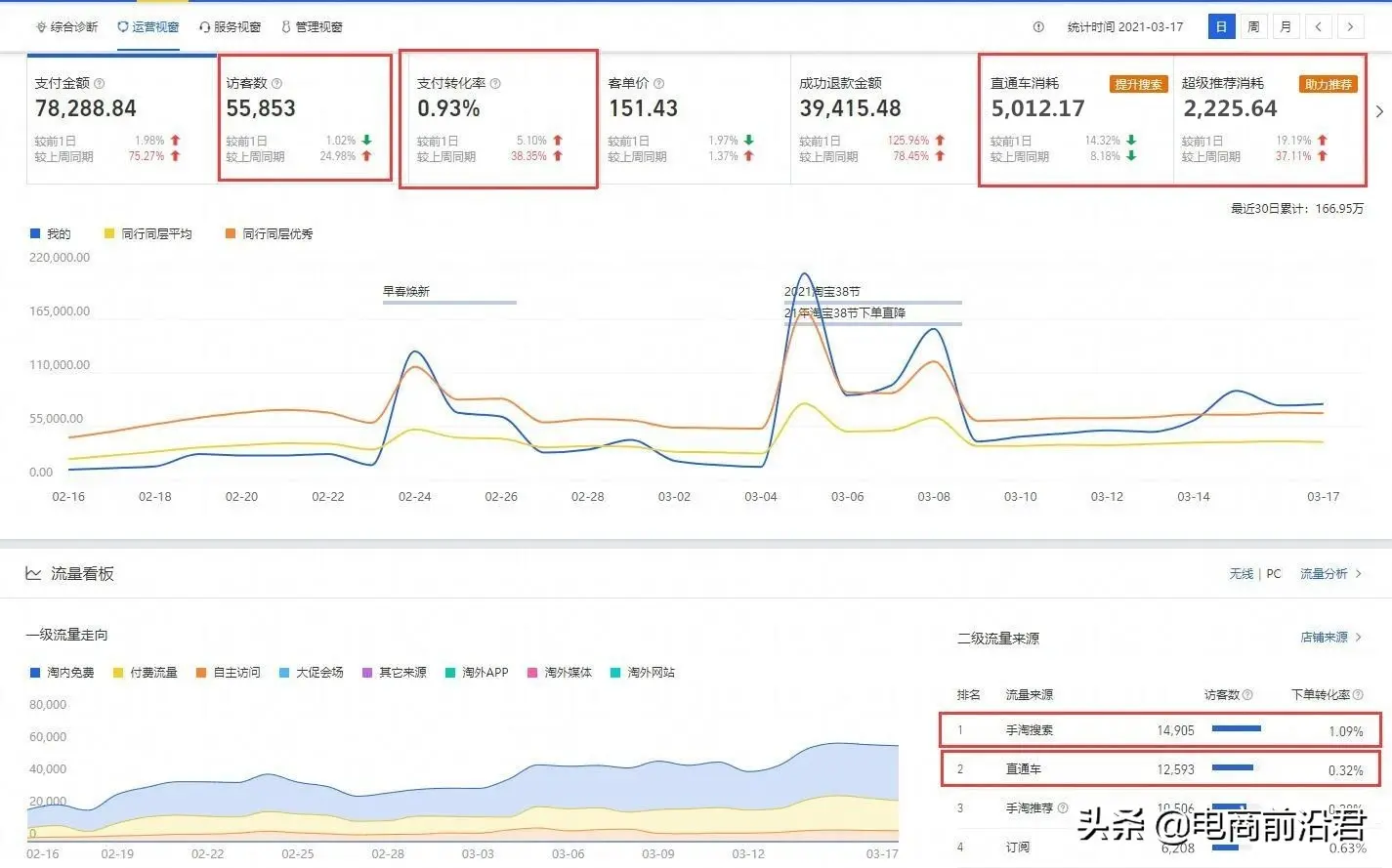The width and height of the screenshot is (1392, 868).
Task: Switch to 管理视窗 tab
Action: pos(312,27)
